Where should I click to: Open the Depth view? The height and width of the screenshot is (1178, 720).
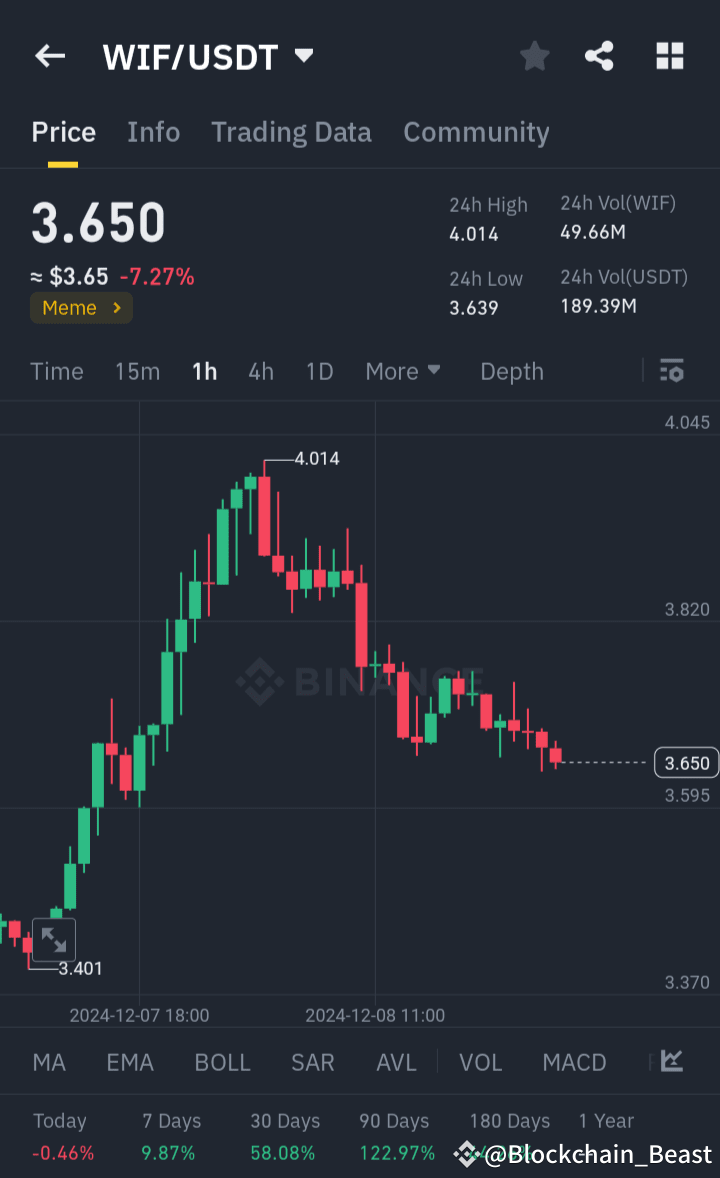pos(511,371)
